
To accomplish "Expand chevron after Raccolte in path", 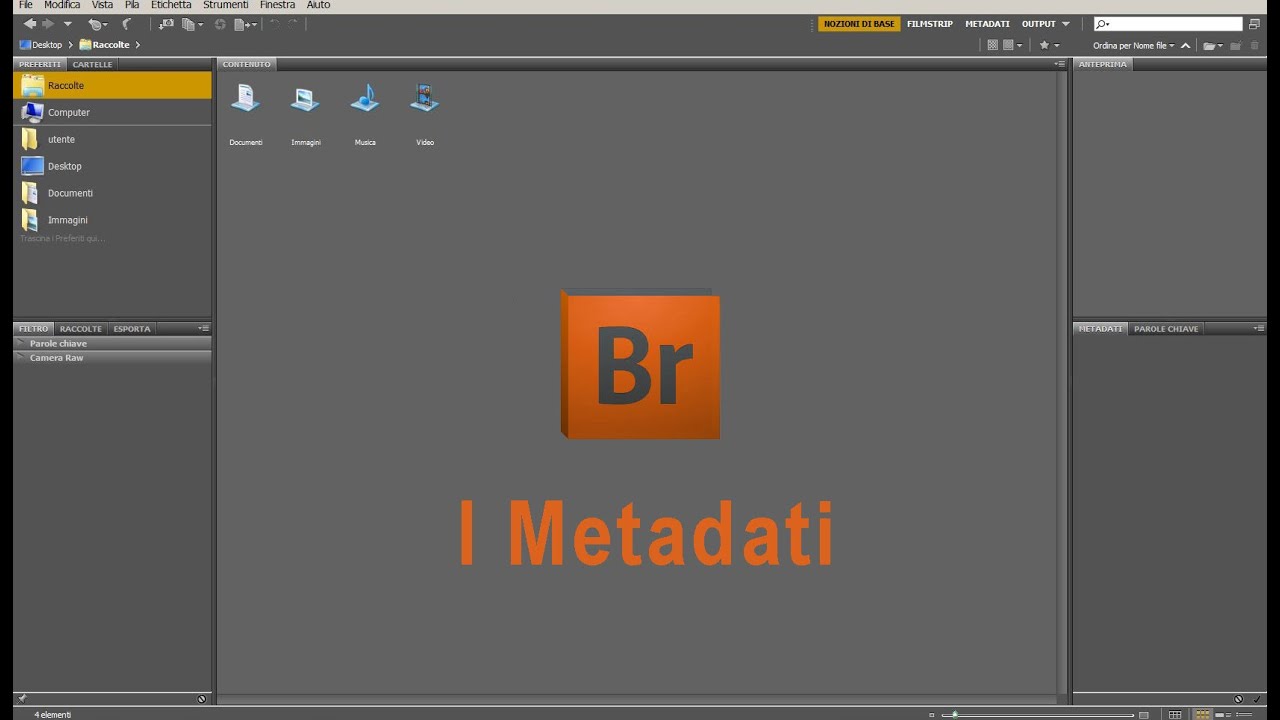I will click(x=138, y=45).
